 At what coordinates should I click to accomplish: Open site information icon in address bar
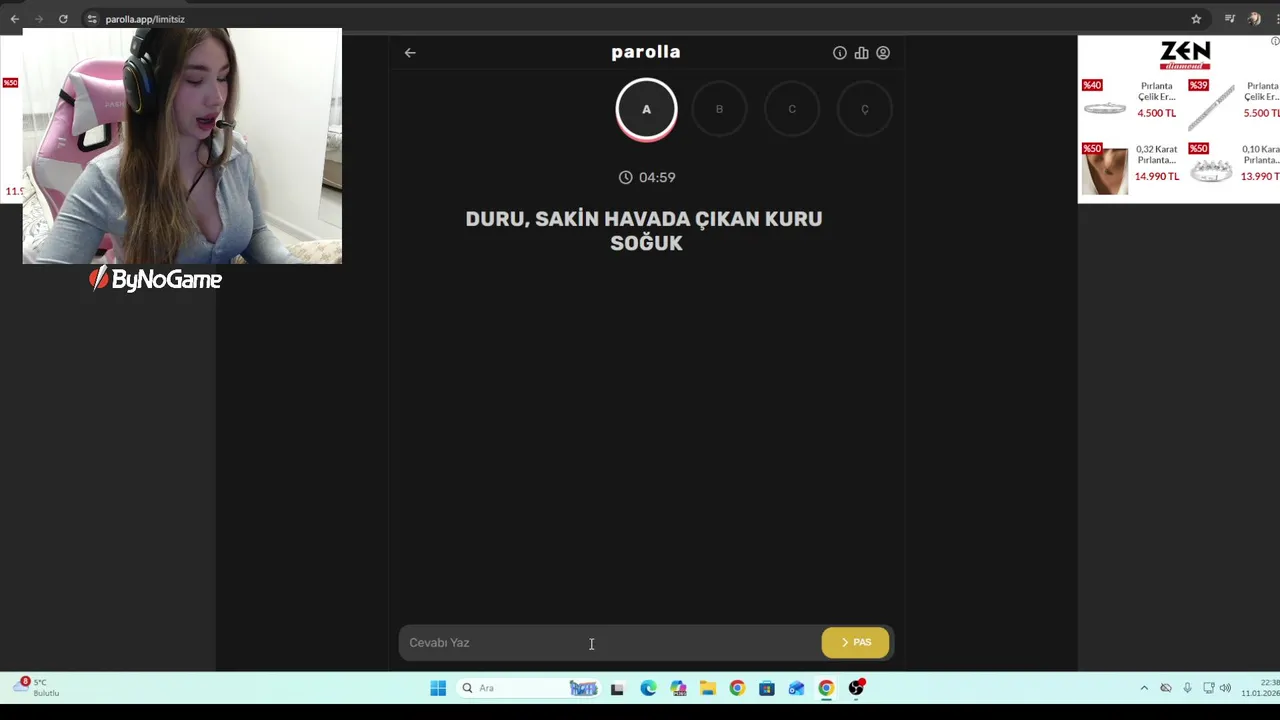click(92, 19)
